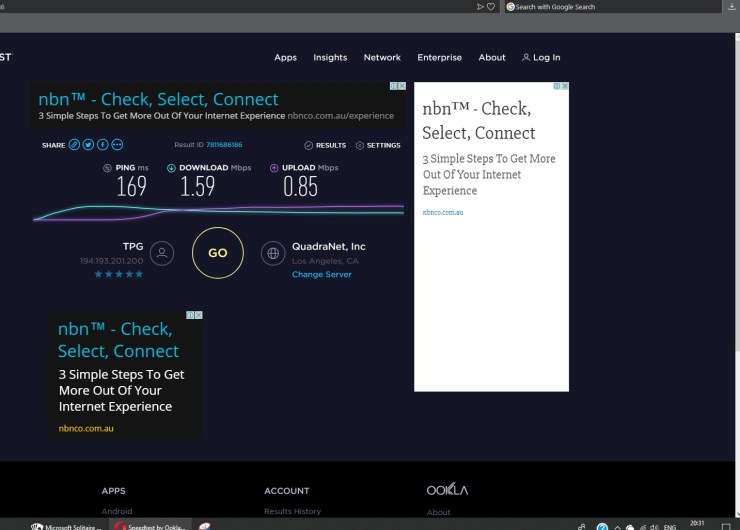Open Results History footer link
740x530 pixels.
click(x=292, y=511)
